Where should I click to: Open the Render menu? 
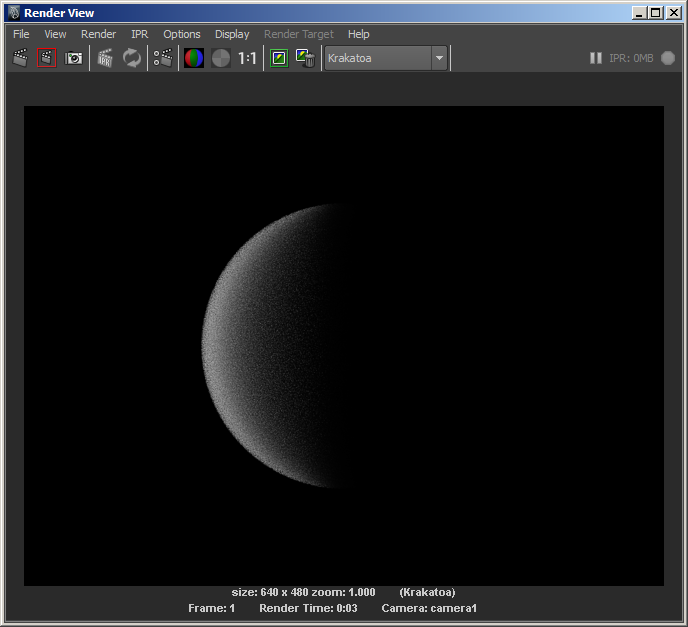coord(98,34)
